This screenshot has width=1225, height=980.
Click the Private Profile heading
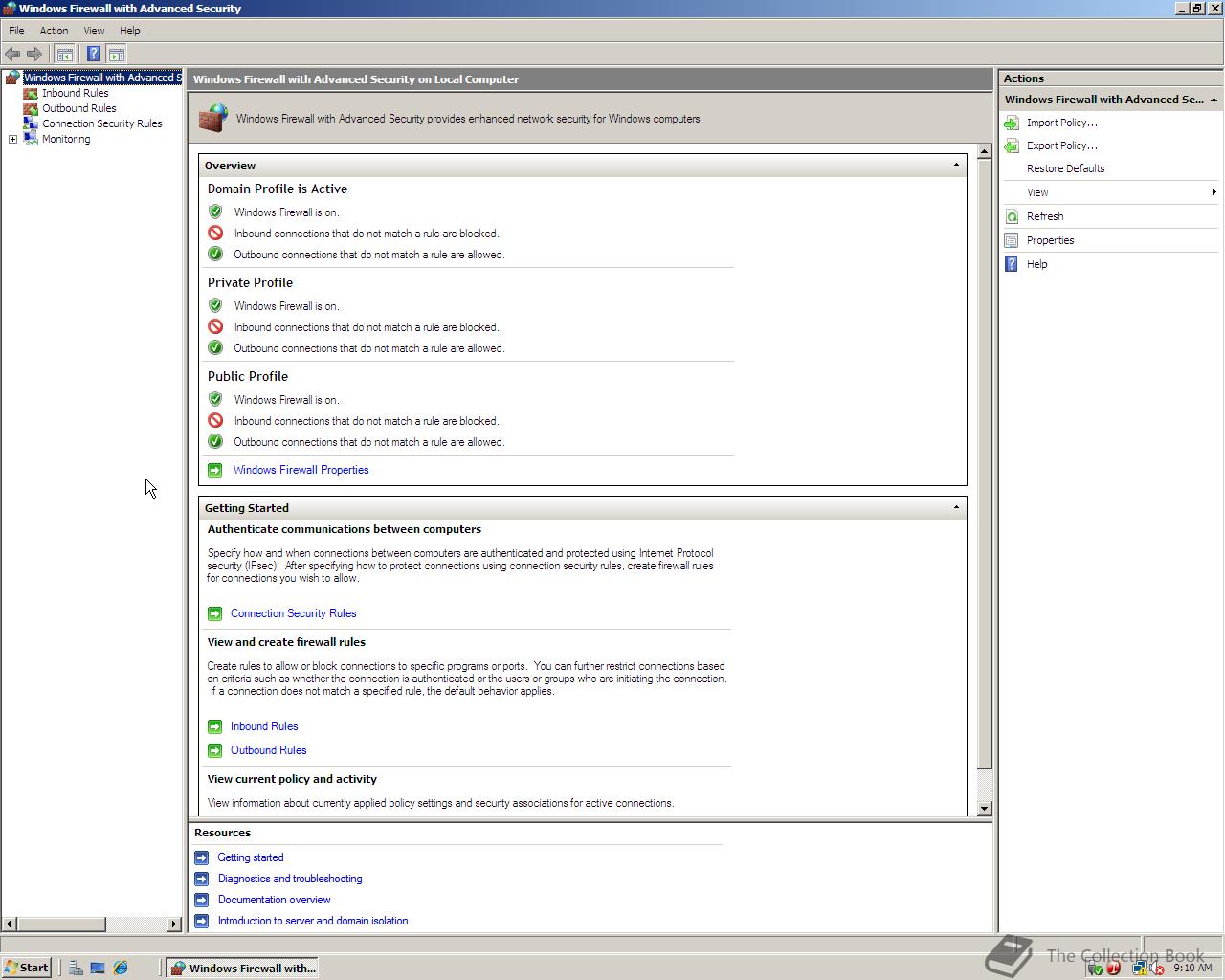point(250,282)
